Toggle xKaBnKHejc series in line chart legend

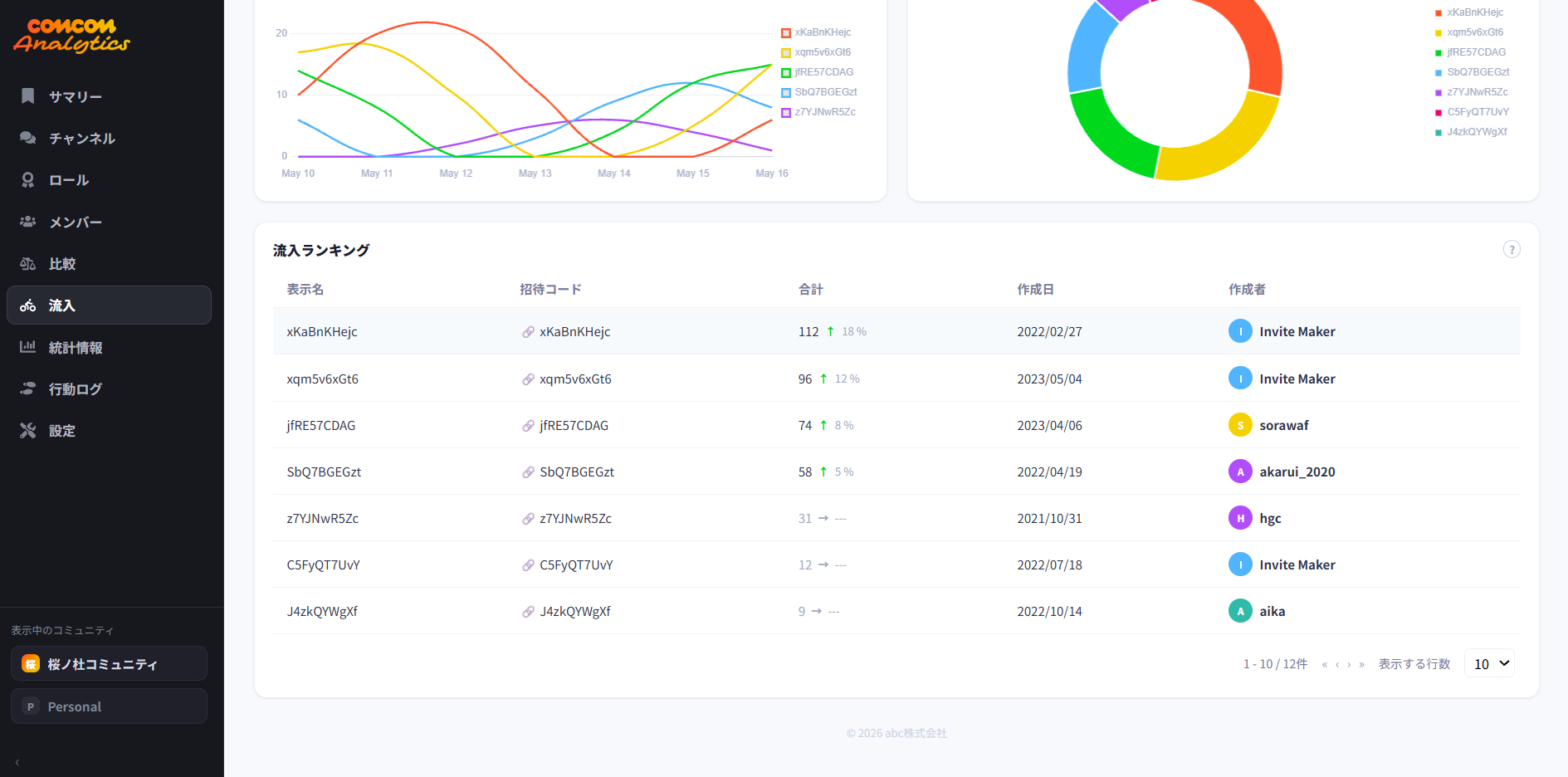[816, 32]
